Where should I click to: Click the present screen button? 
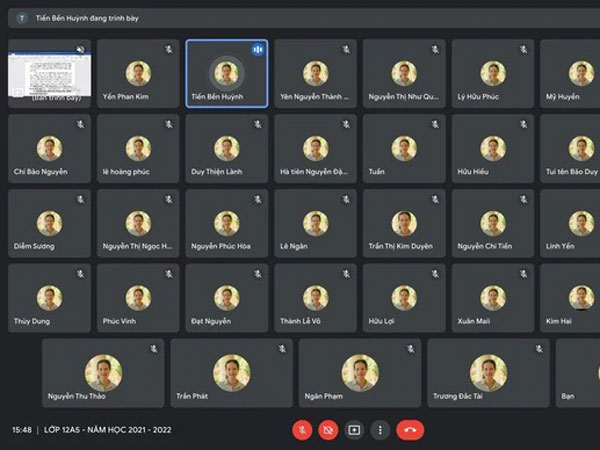click(354, 430)
